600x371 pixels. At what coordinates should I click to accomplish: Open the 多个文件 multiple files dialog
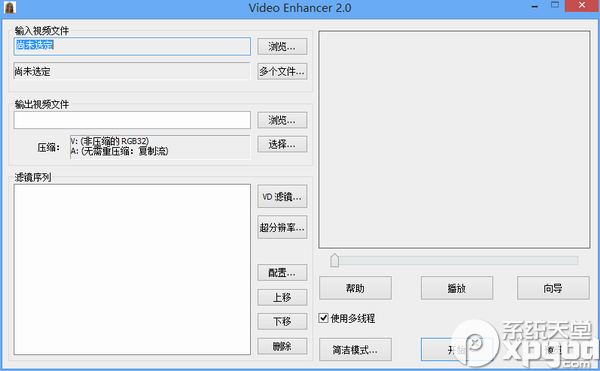coord(282,71)
